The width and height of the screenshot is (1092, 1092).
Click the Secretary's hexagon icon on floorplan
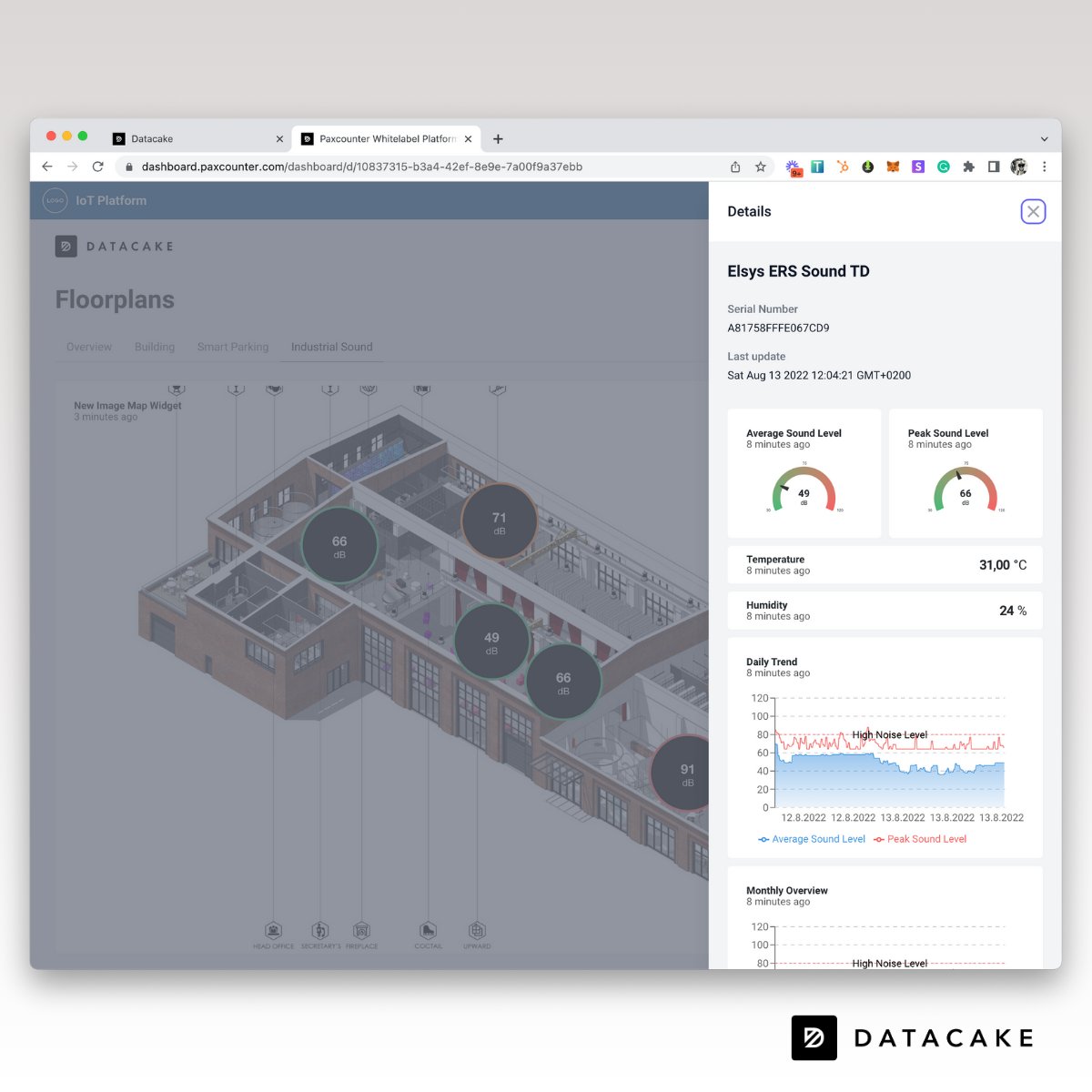pyautogui.click(x=319, y=930)
